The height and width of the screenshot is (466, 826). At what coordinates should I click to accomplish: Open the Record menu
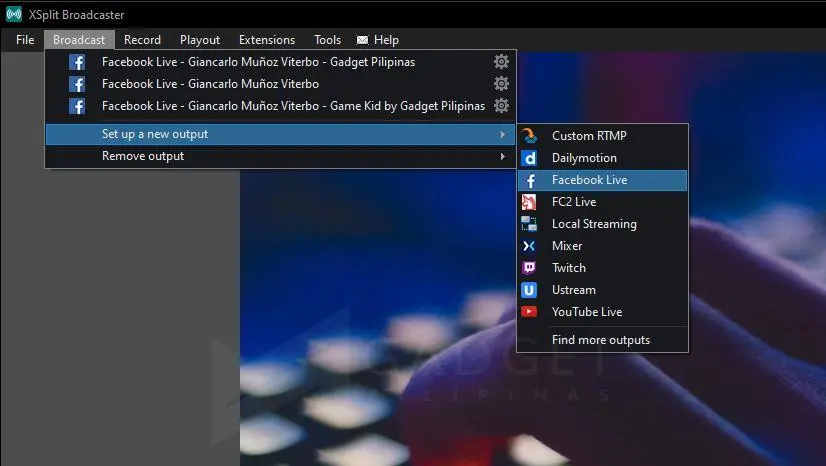[x=142, y=40]
